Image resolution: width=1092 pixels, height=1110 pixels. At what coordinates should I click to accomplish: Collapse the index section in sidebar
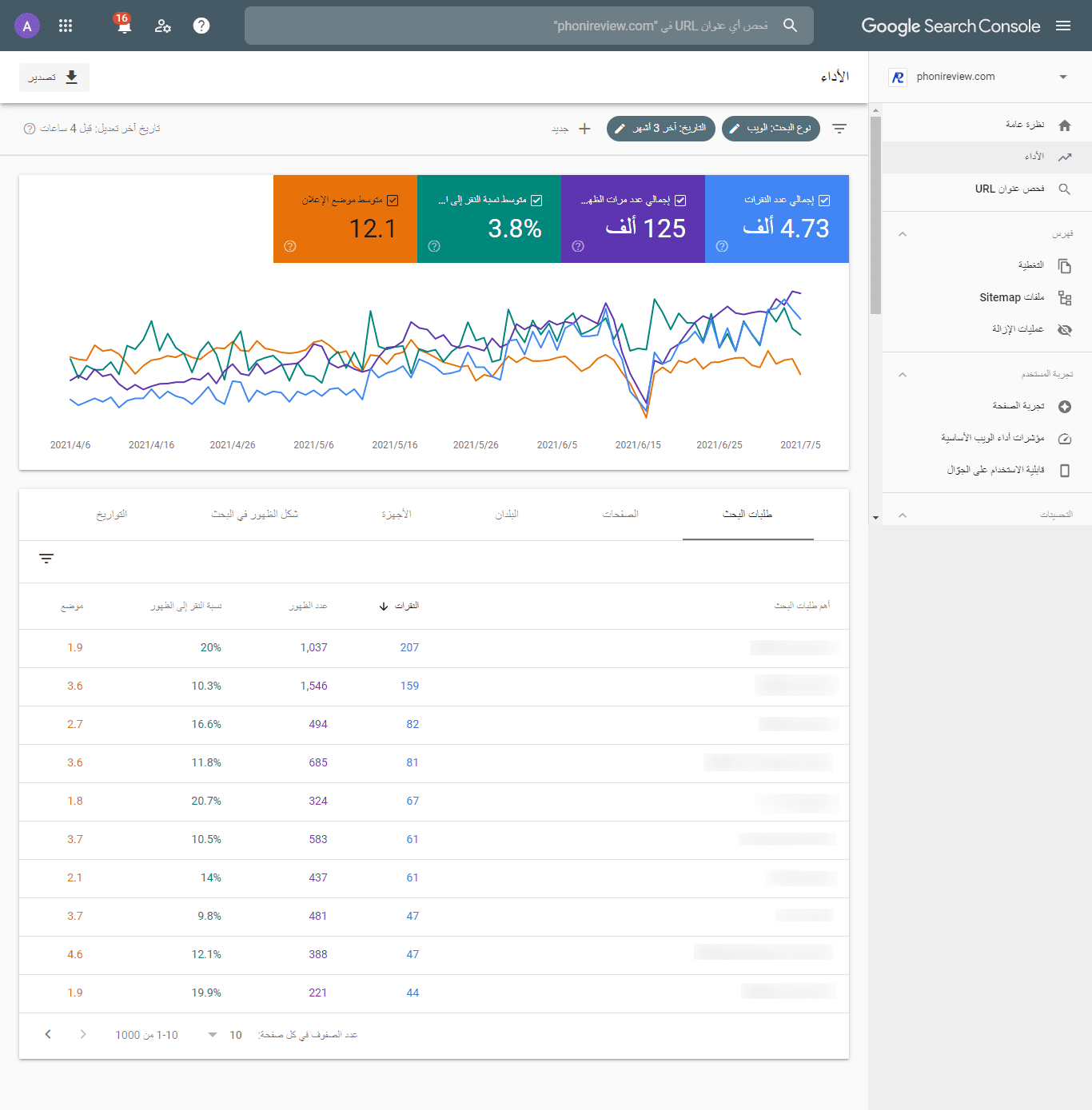(903, 234)
